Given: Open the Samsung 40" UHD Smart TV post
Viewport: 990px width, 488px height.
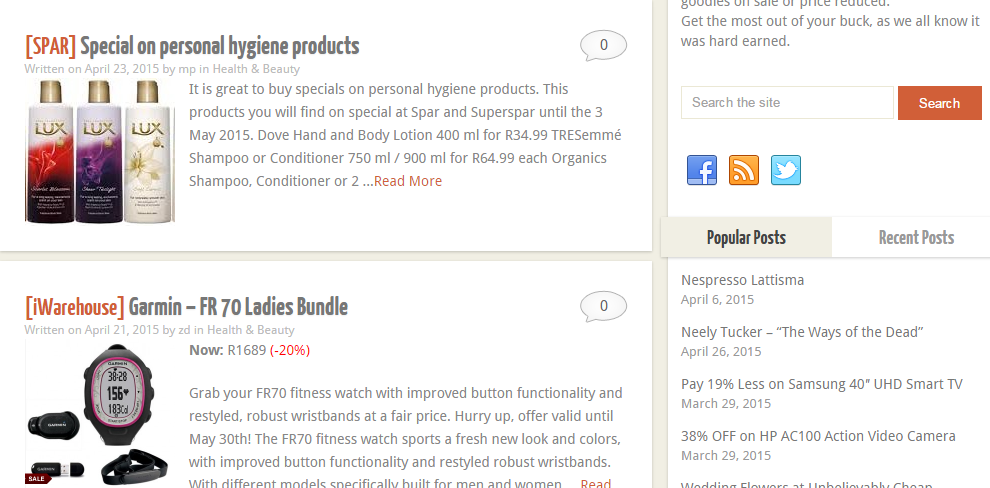Looking at the screenshot, I should 821,384.
